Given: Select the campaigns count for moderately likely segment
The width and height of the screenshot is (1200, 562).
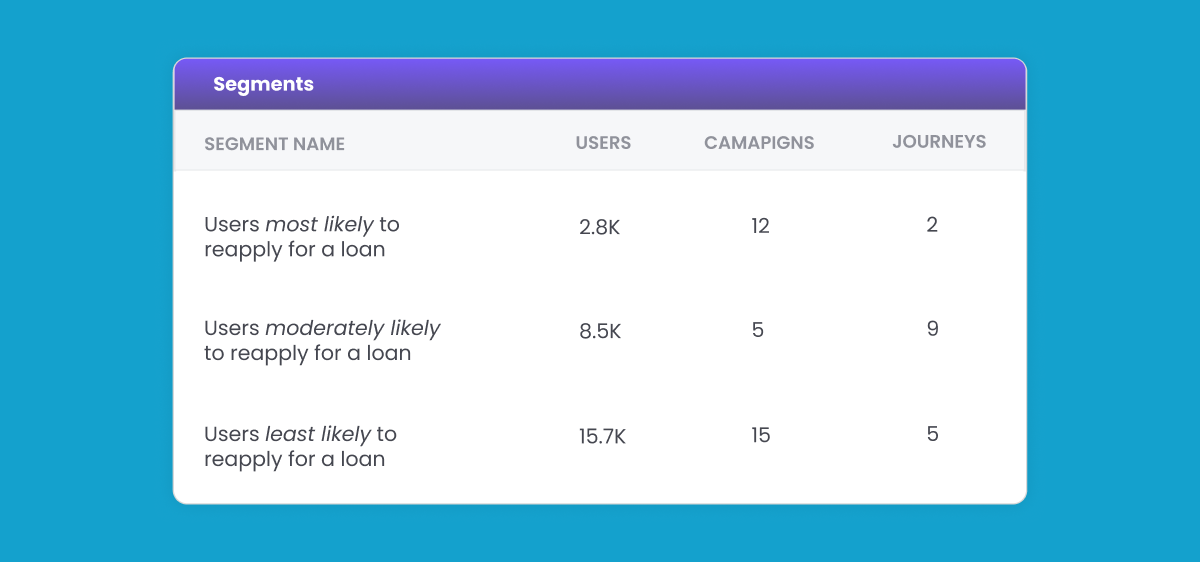Looking at the screenshot, I should coord(758,330).
